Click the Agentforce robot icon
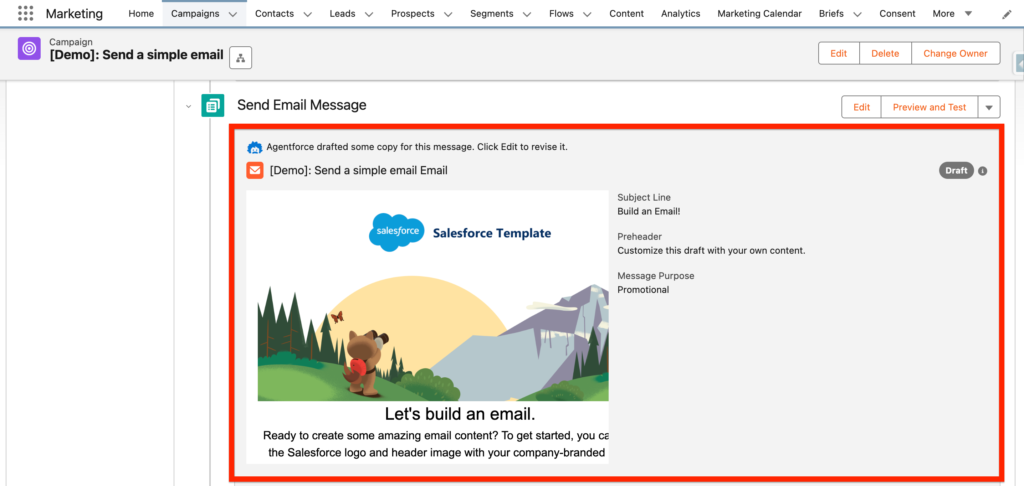The image size is (1024, 486). [255, 147]
